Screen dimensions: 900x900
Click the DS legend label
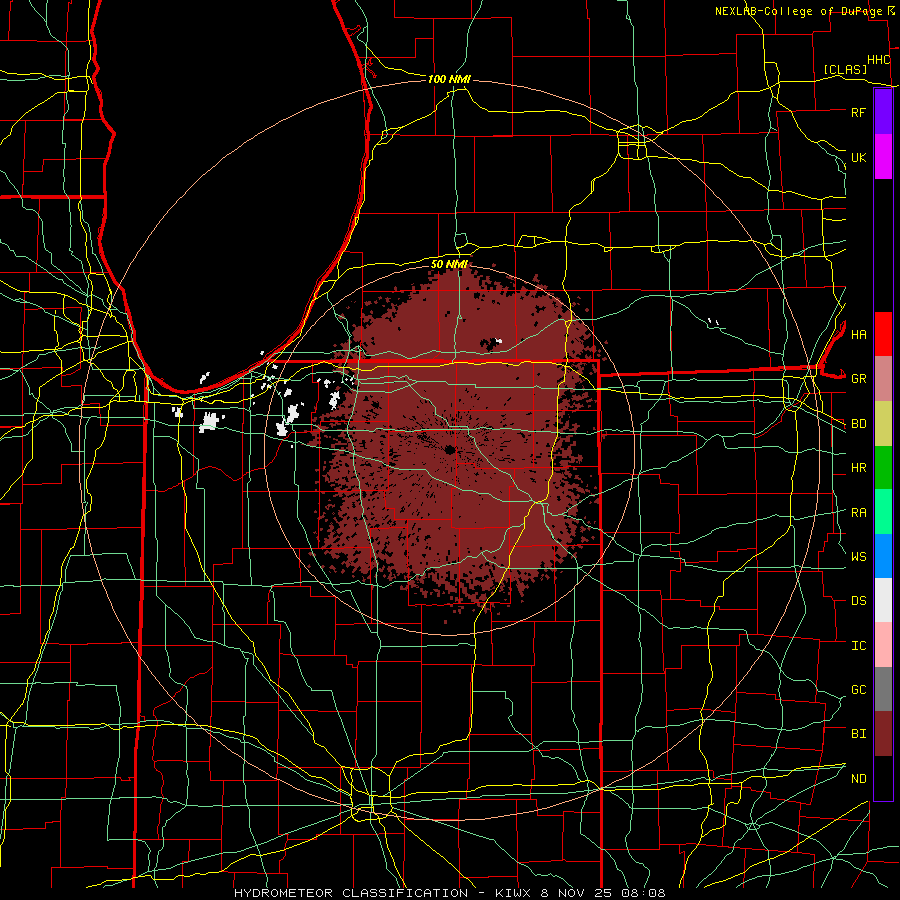[858, 601]
